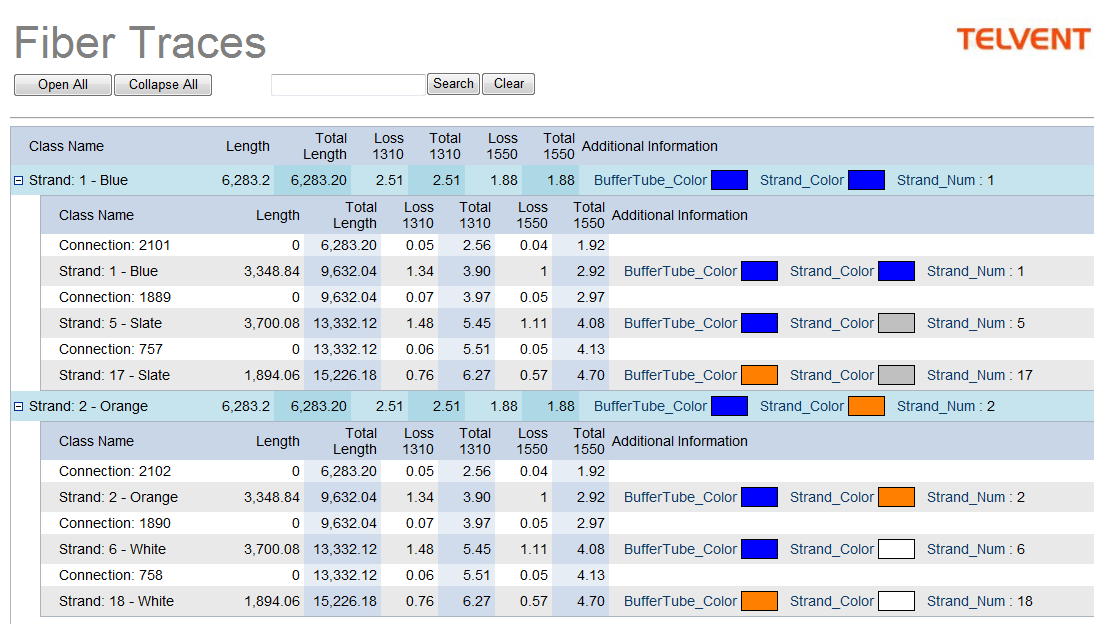Click Length 3,700.08 in Strand 5 - Slate row
This screenshot has height=624, width=1094.
point(271,323)
